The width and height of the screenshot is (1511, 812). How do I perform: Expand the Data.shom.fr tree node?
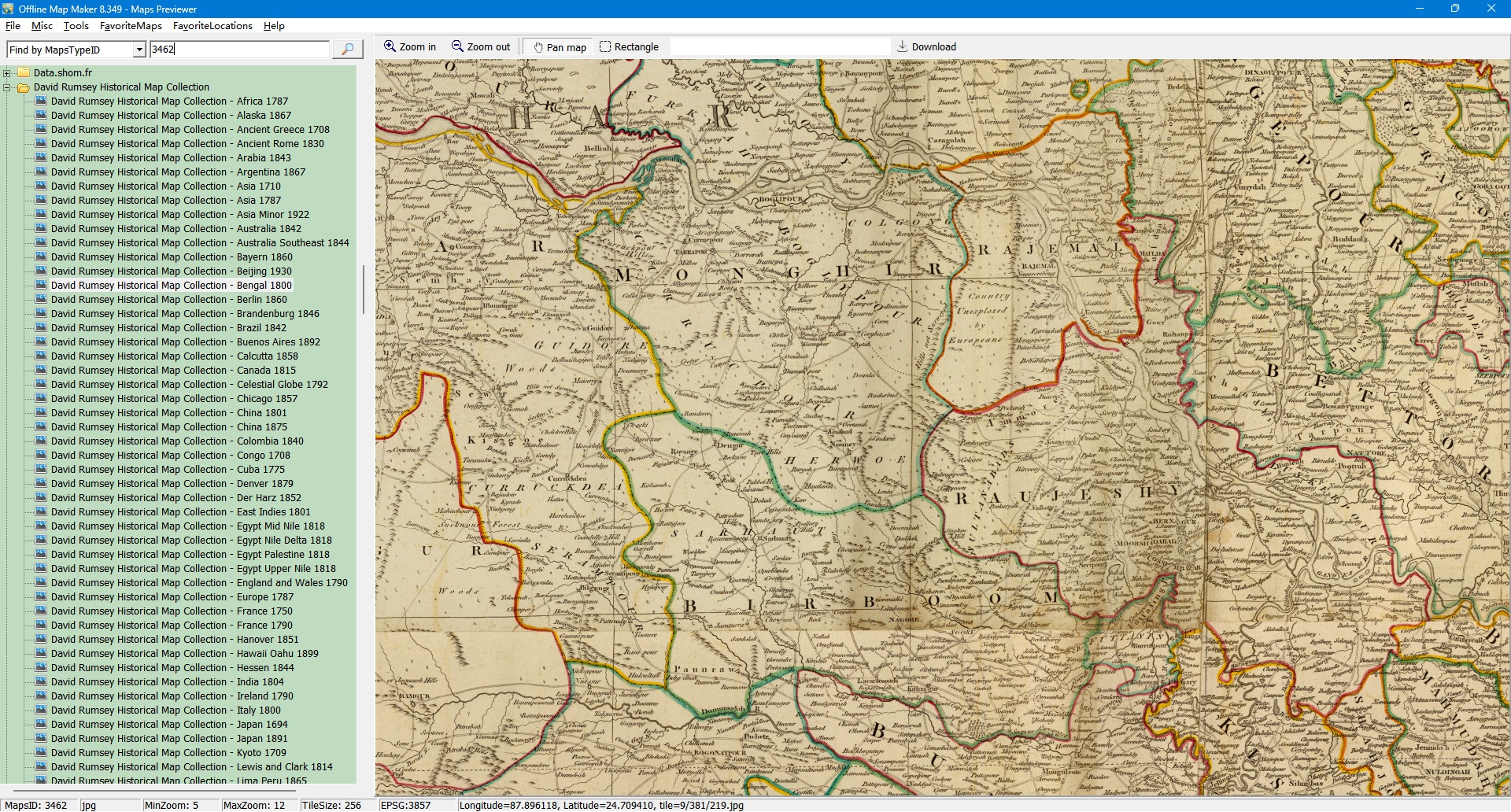click(x=7, y=73)
